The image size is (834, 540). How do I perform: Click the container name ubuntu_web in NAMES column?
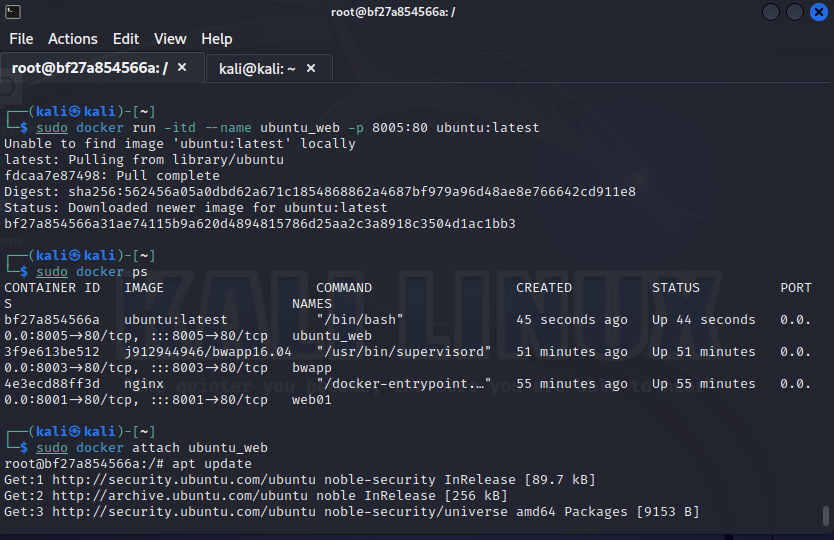[332, 336]
